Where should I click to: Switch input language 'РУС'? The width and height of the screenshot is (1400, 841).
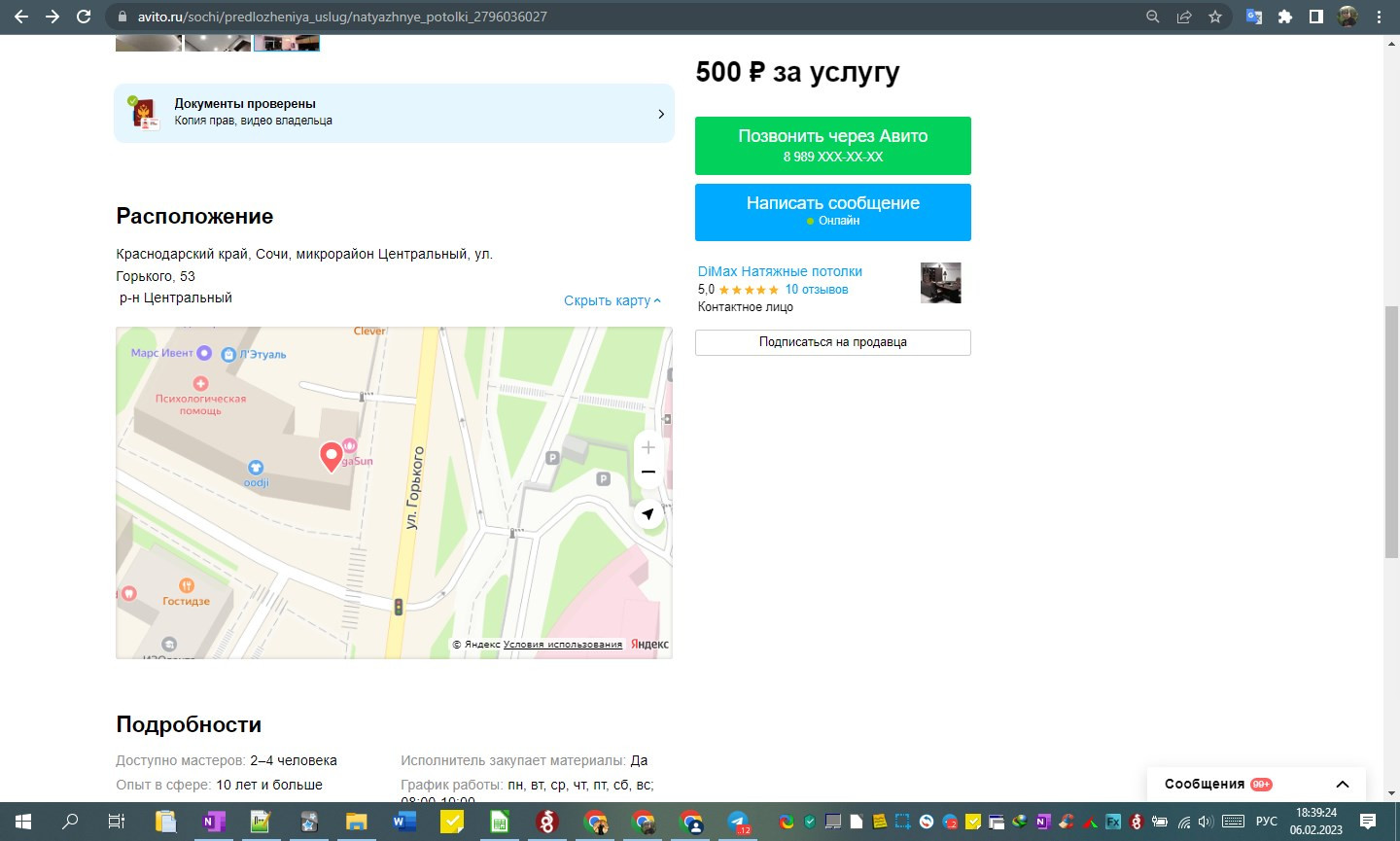pyautogui.click(x=1266, y=822)
